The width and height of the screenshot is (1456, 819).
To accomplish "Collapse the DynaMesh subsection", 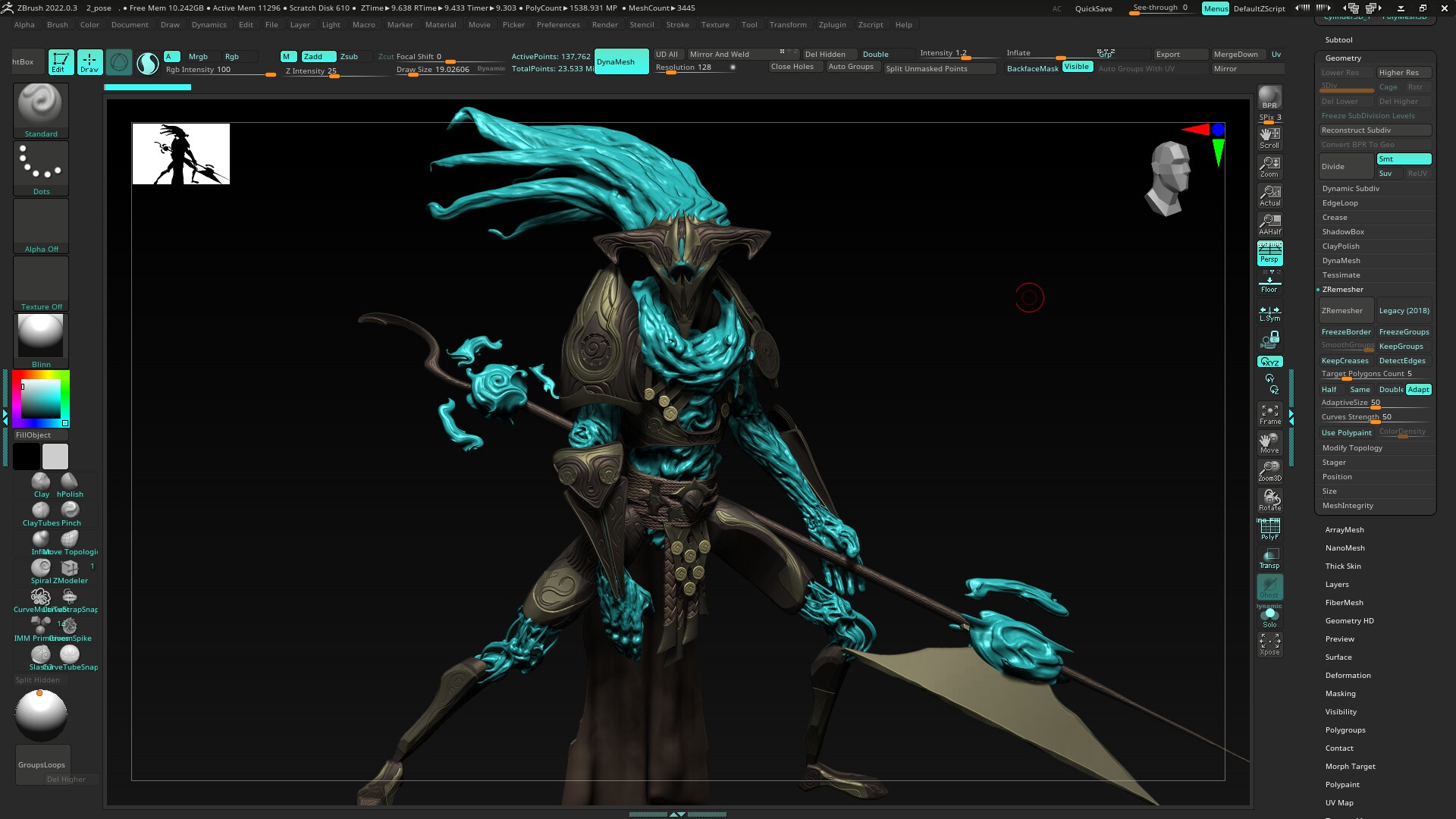I will point(1341,260).
